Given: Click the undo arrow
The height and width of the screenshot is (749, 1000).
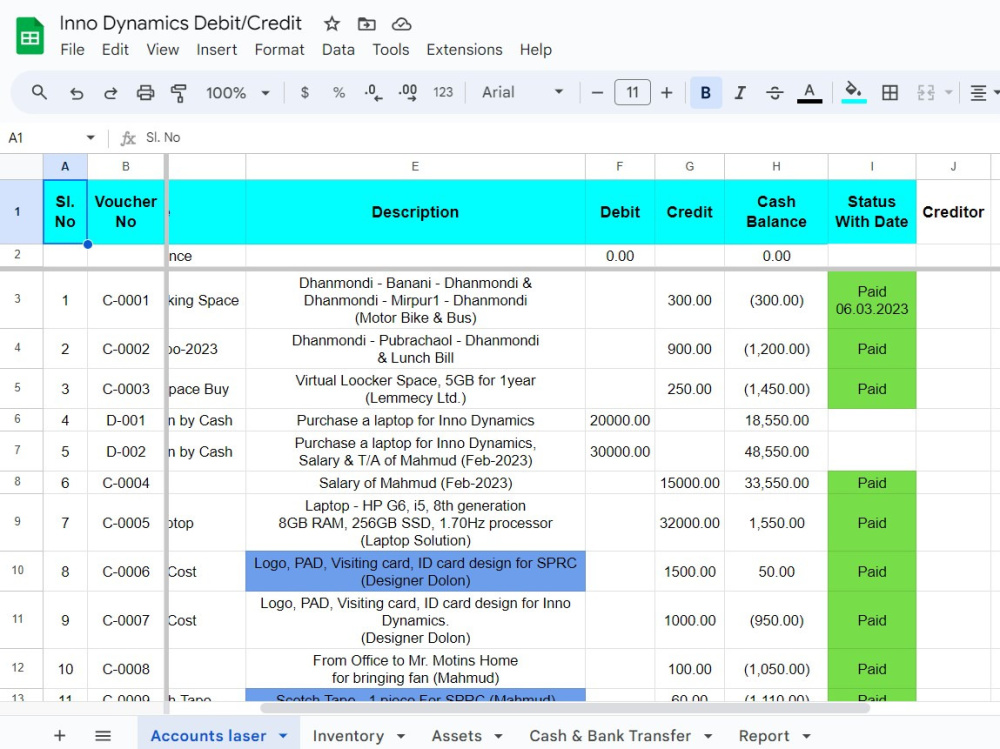Looking at the screenshot, I should (x=77, y=93).
